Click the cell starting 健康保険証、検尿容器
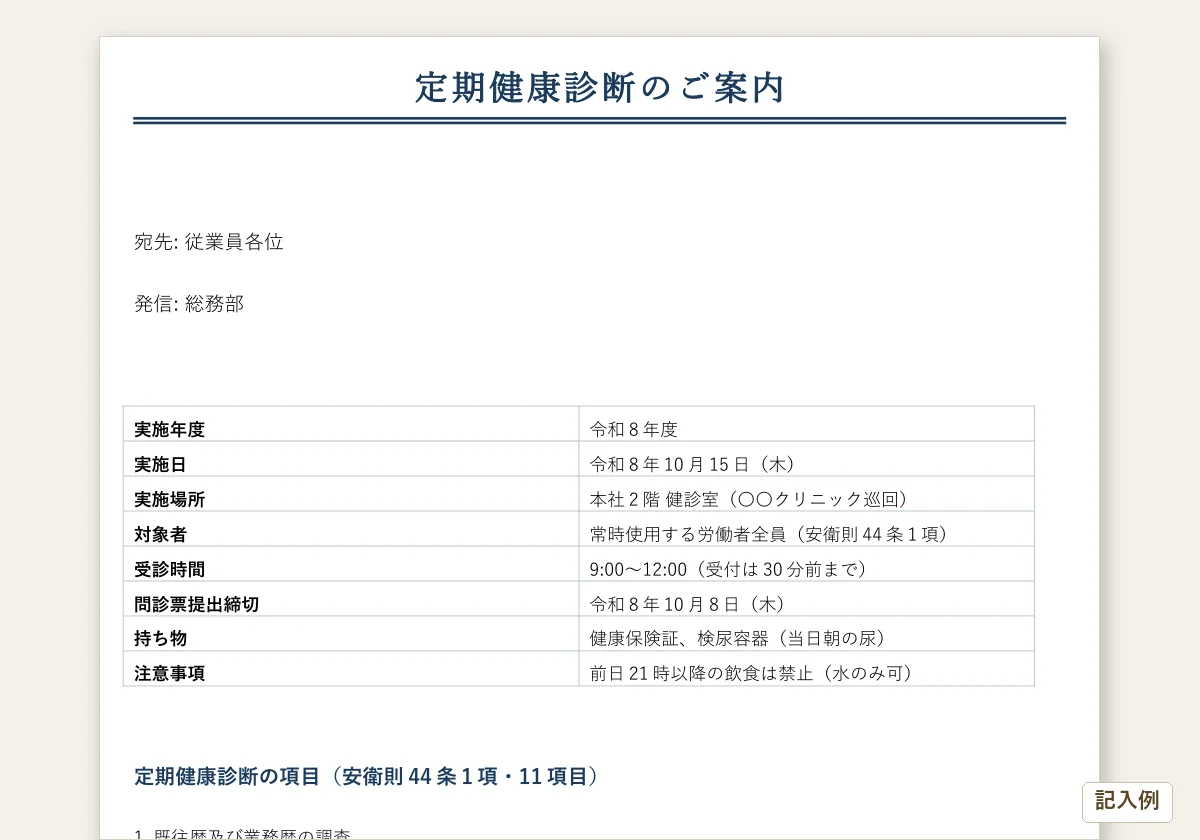Image resolution: width=1200 pixels, height=840 pixels. pos(806,634)
